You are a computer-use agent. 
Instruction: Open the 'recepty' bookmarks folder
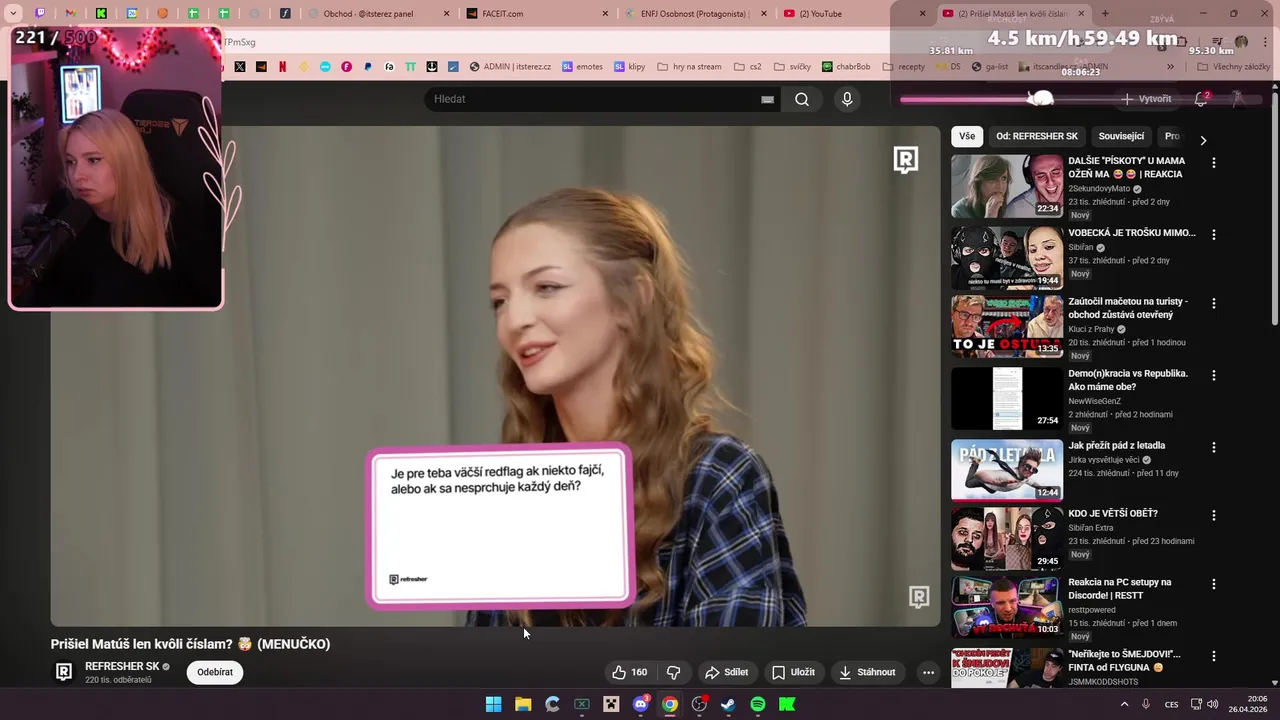904,67
